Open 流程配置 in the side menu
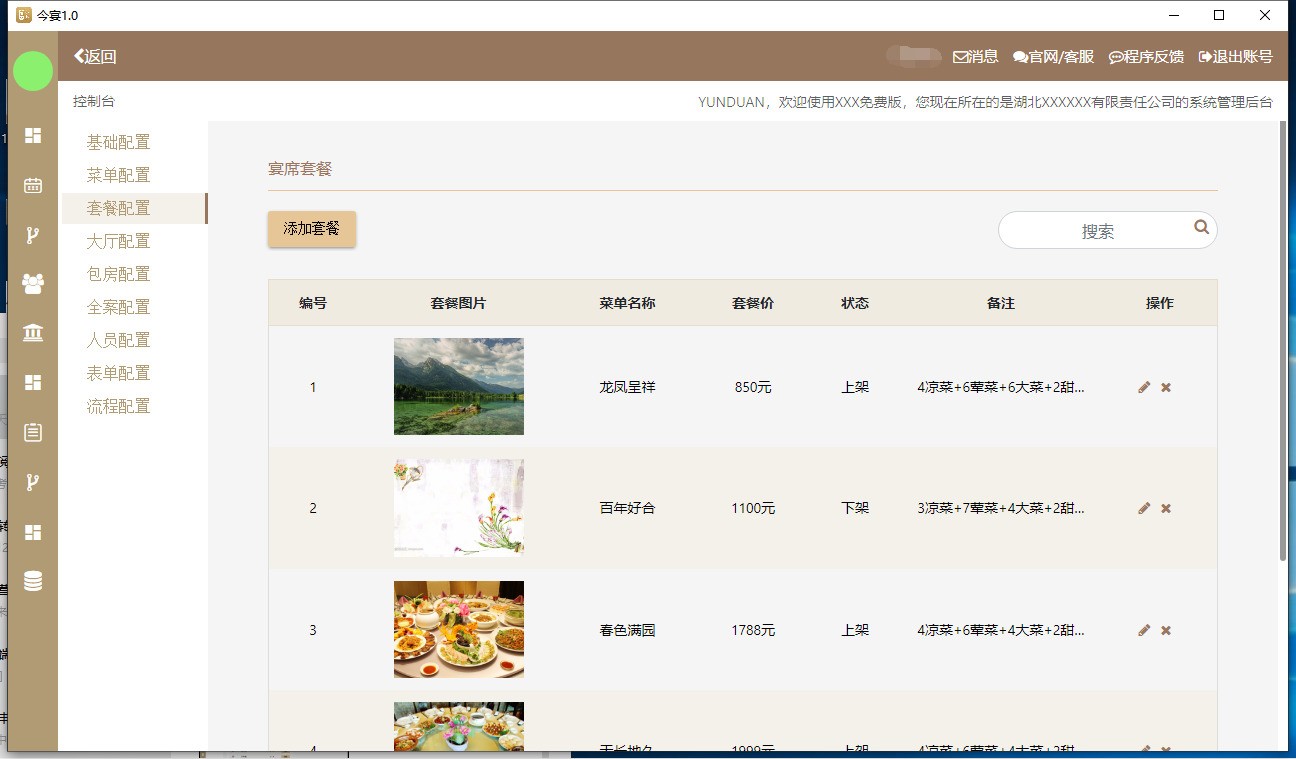 119,406
